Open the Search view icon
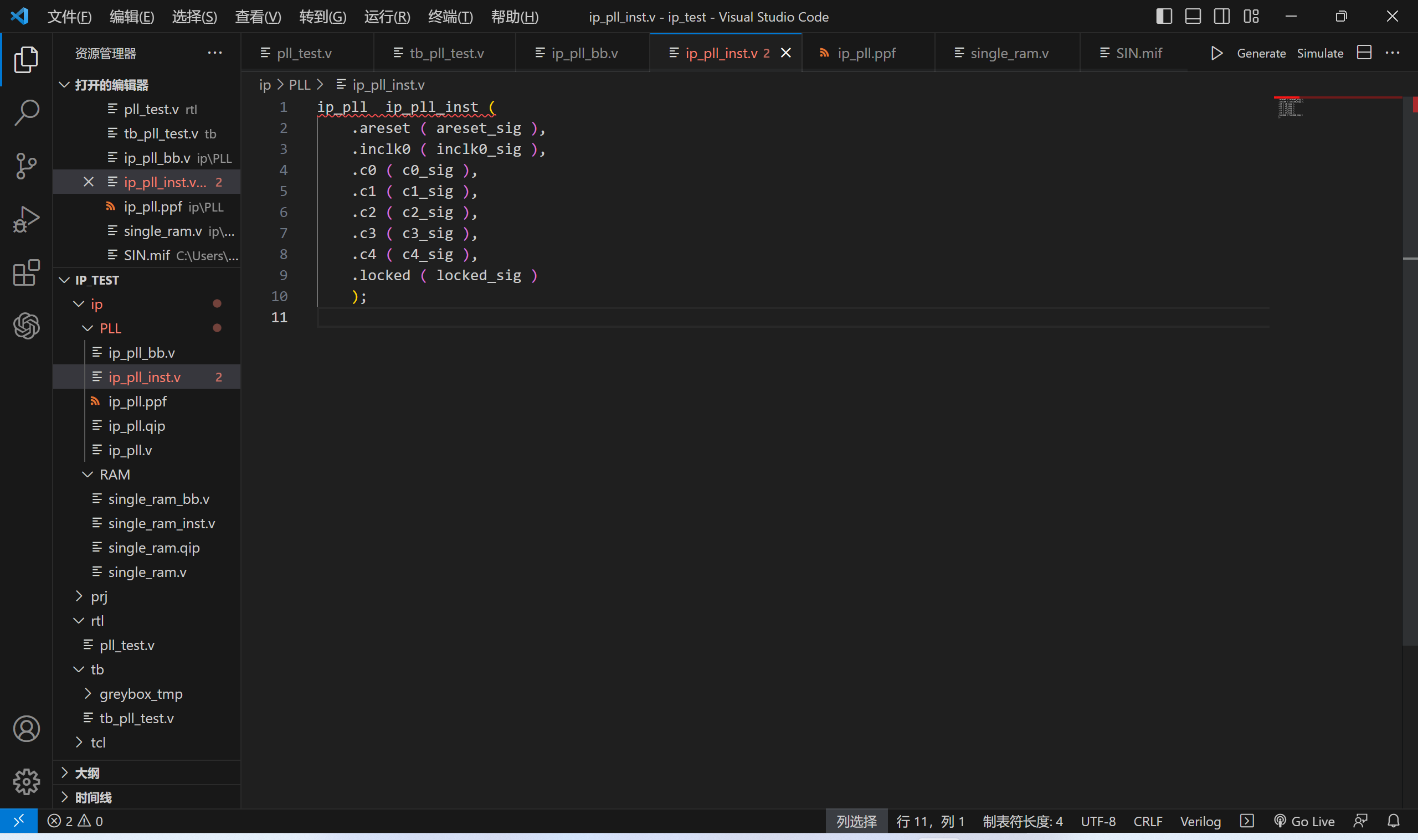Screen dimensions: 1418x840 tap(26, 112)
